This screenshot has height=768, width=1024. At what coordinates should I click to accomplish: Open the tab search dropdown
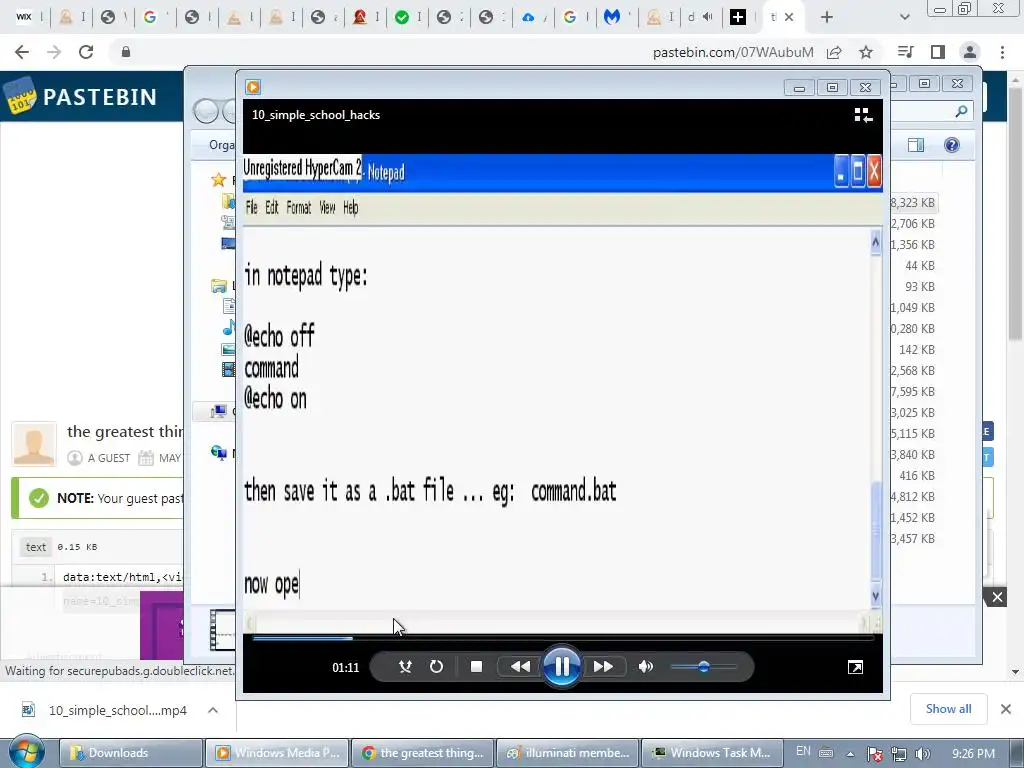(x=904, y=18)
